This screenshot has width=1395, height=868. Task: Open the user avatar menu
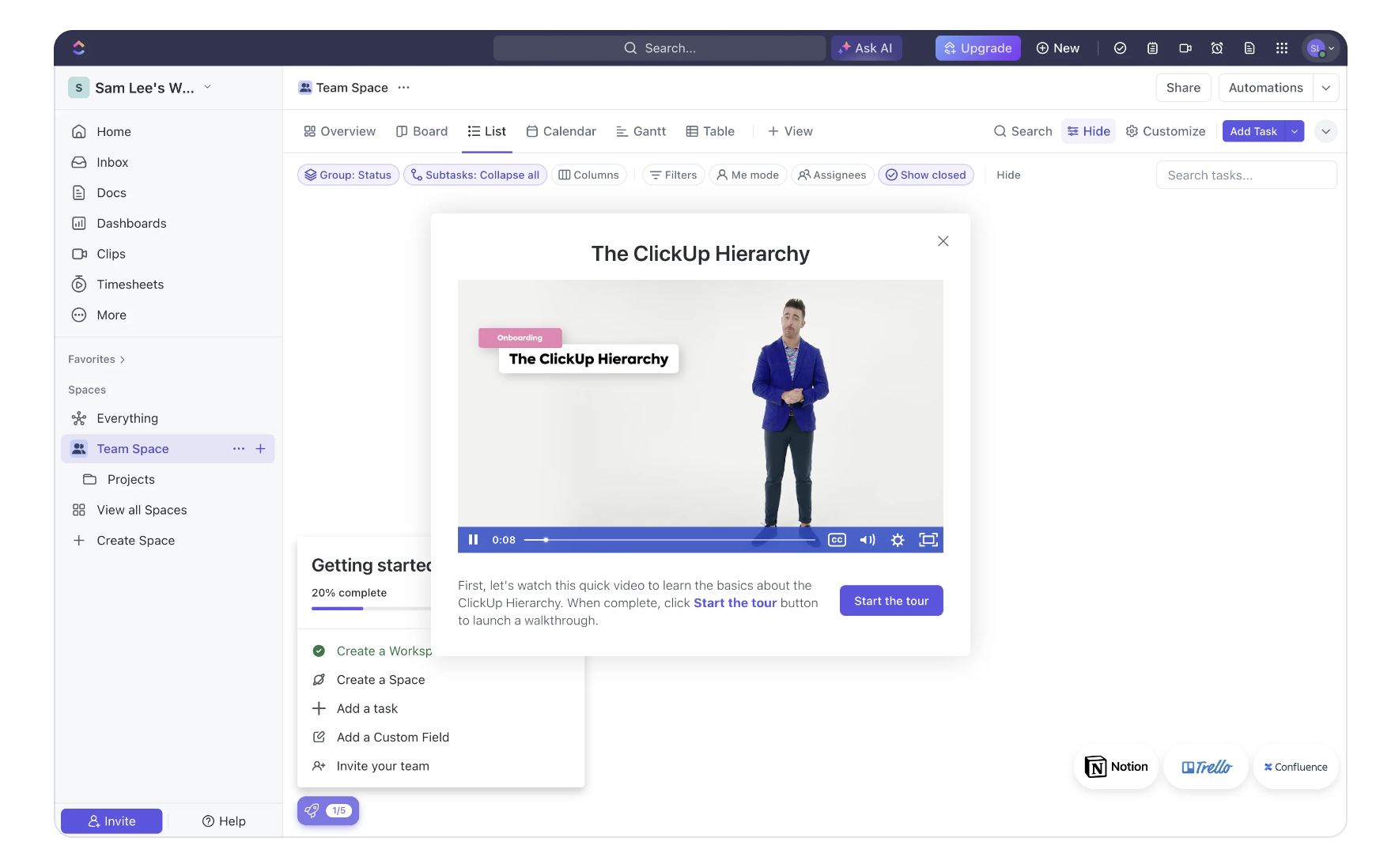click(1321, 48)
